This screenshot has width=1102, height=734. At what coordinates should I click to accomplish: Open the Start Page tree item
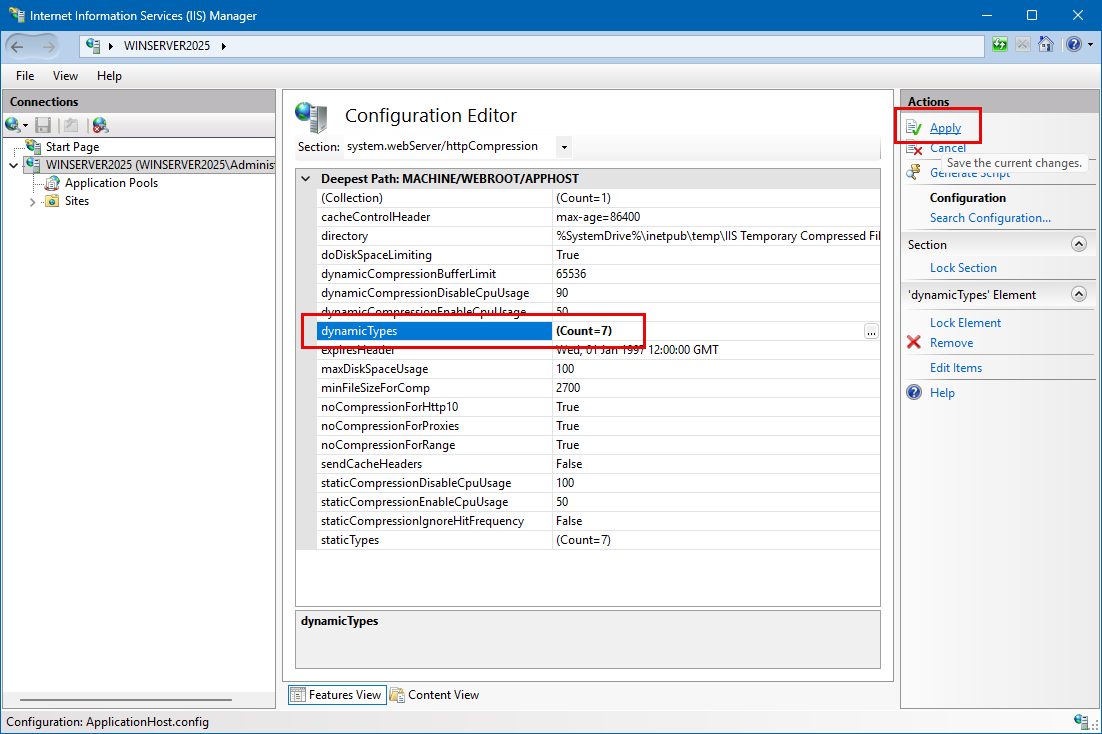coord(72,147)
